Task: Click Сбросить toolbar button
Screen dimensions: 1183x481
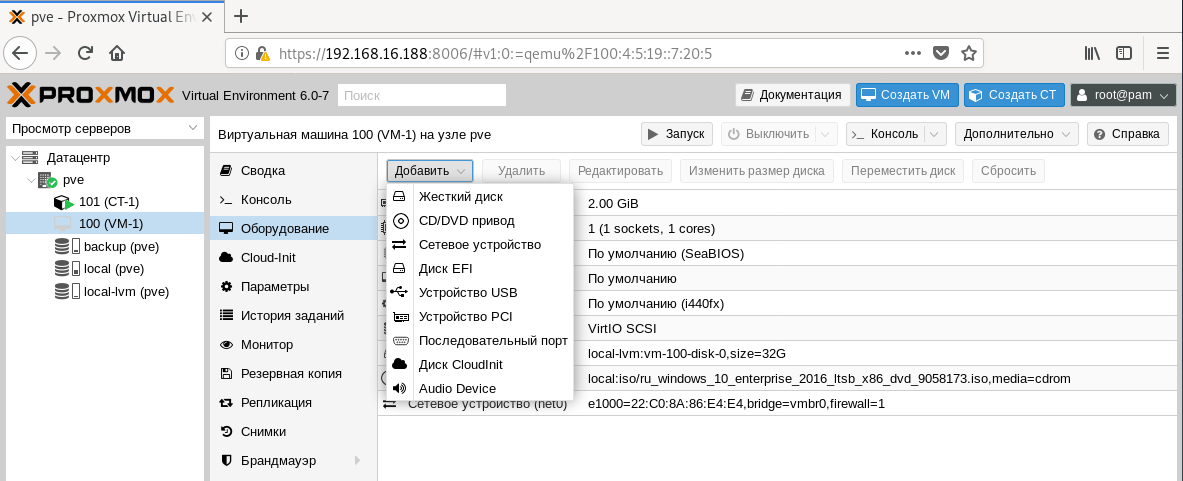Action: point(1009,171)
